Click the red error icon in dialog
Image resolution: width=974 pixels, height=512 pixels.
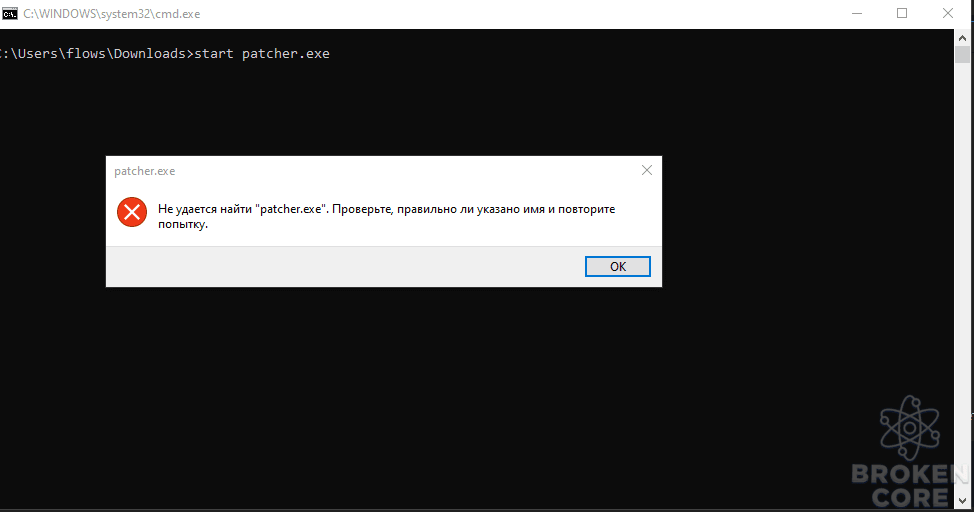[132, 213]
